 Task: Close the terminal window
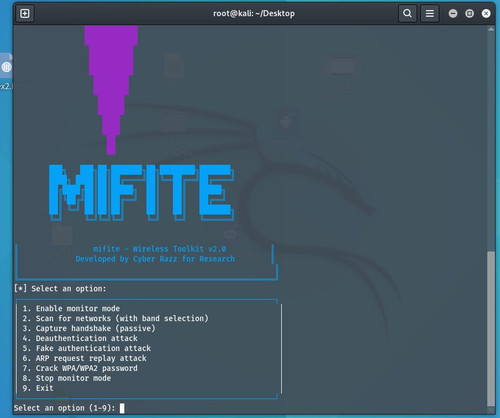[x=486, y=14]
